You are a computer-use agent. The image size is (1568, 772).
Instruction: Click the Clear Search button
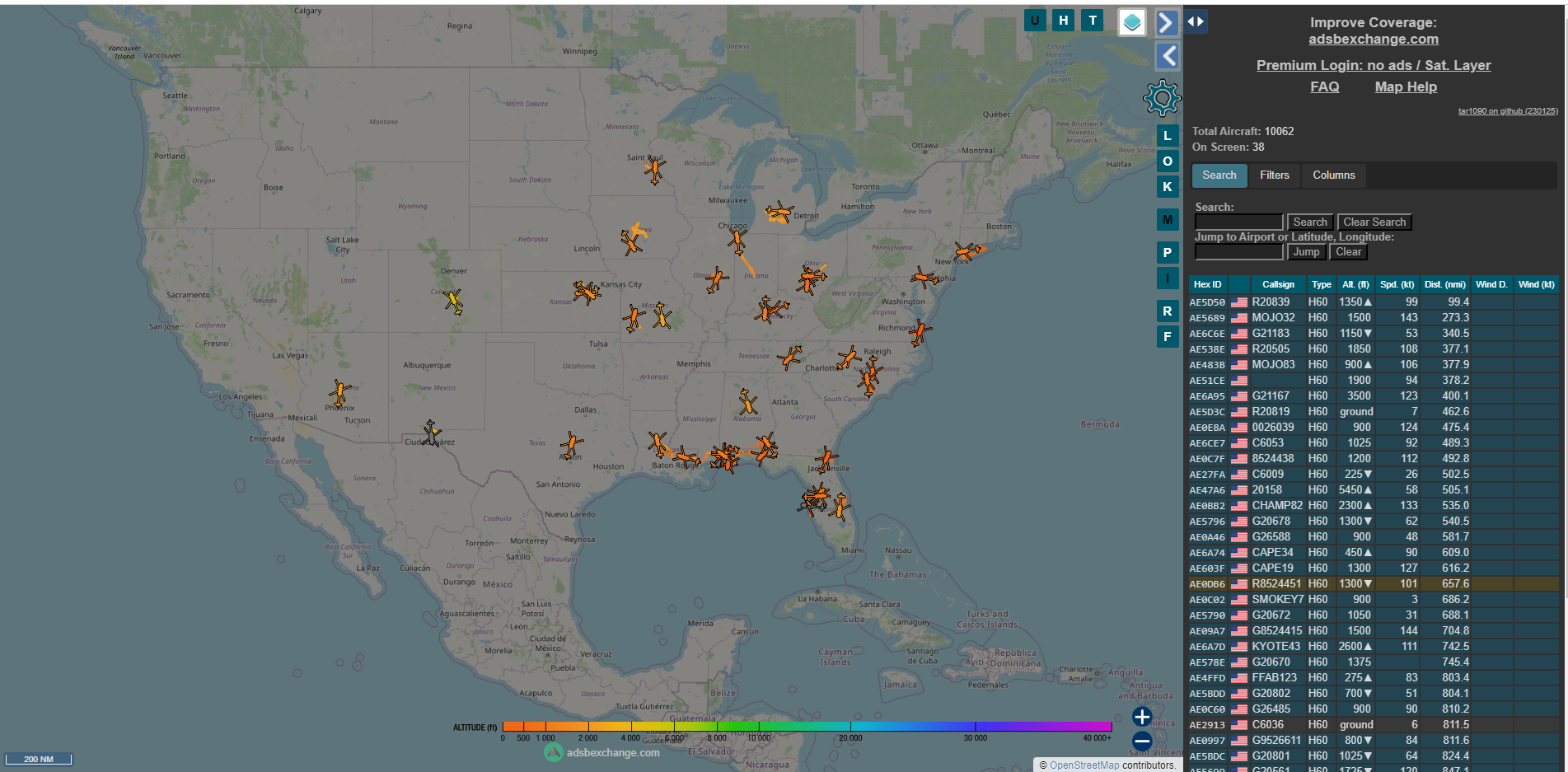tap(1374, 222)
